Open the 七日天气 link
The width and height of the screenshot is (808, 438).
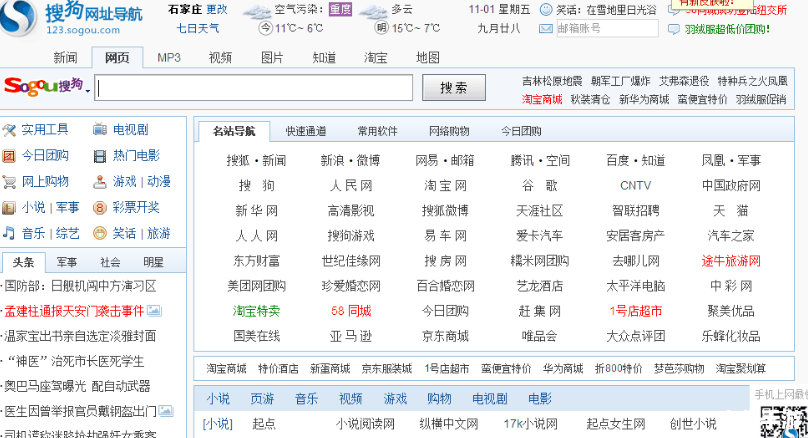198,28
